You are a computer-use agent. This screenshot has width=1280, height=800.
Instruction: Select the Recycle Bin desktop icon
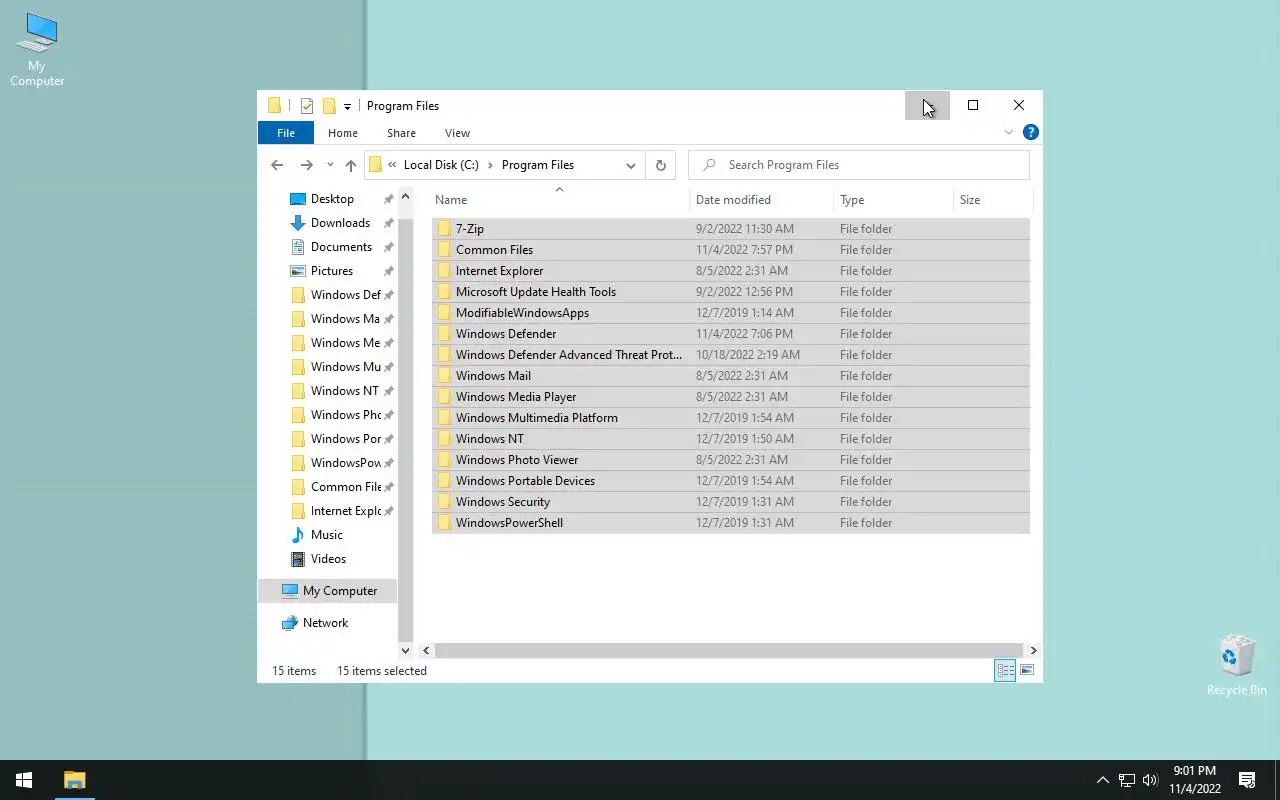[1237, 665]
